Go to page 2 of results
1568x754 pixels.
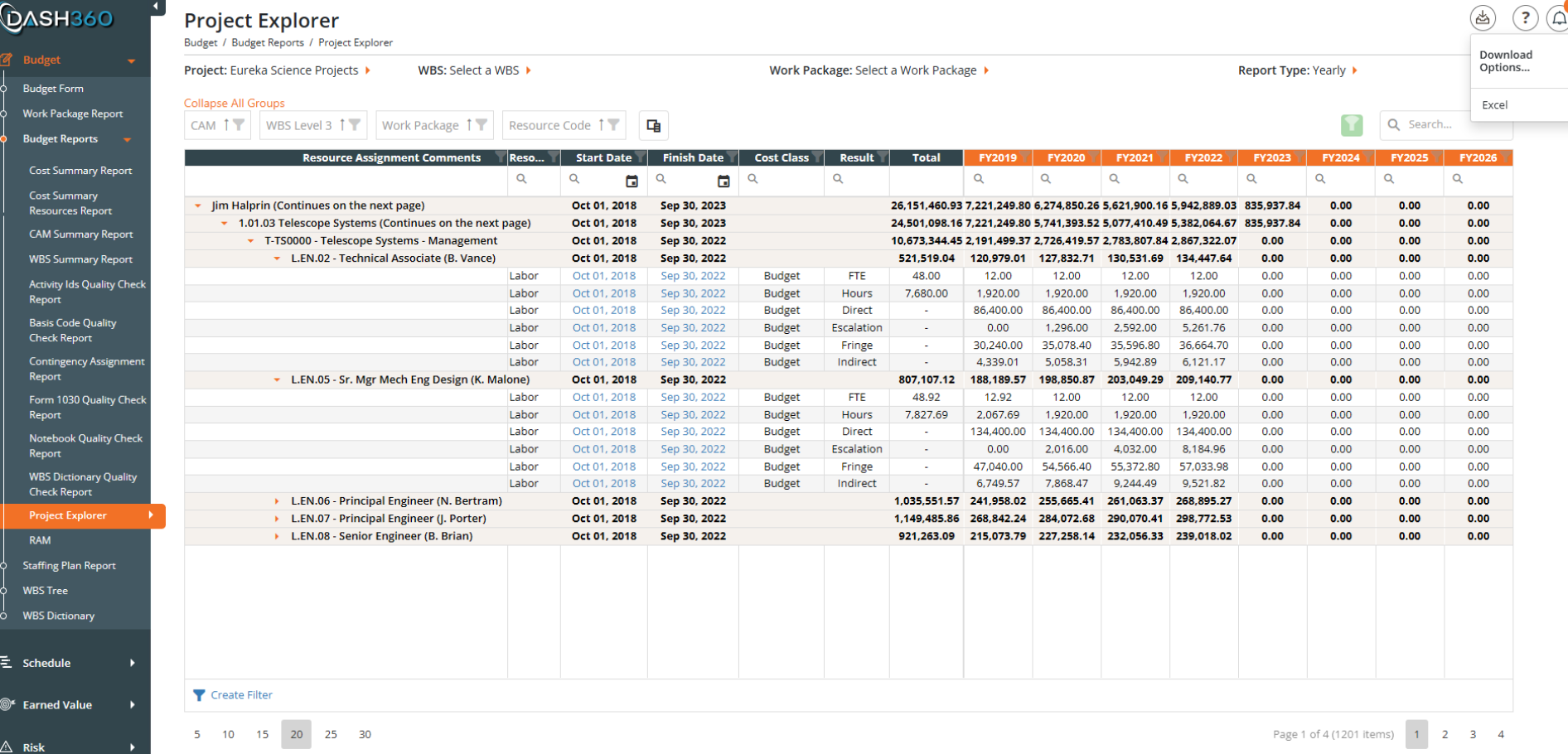pyautogui.click(x=1445, y=734)
